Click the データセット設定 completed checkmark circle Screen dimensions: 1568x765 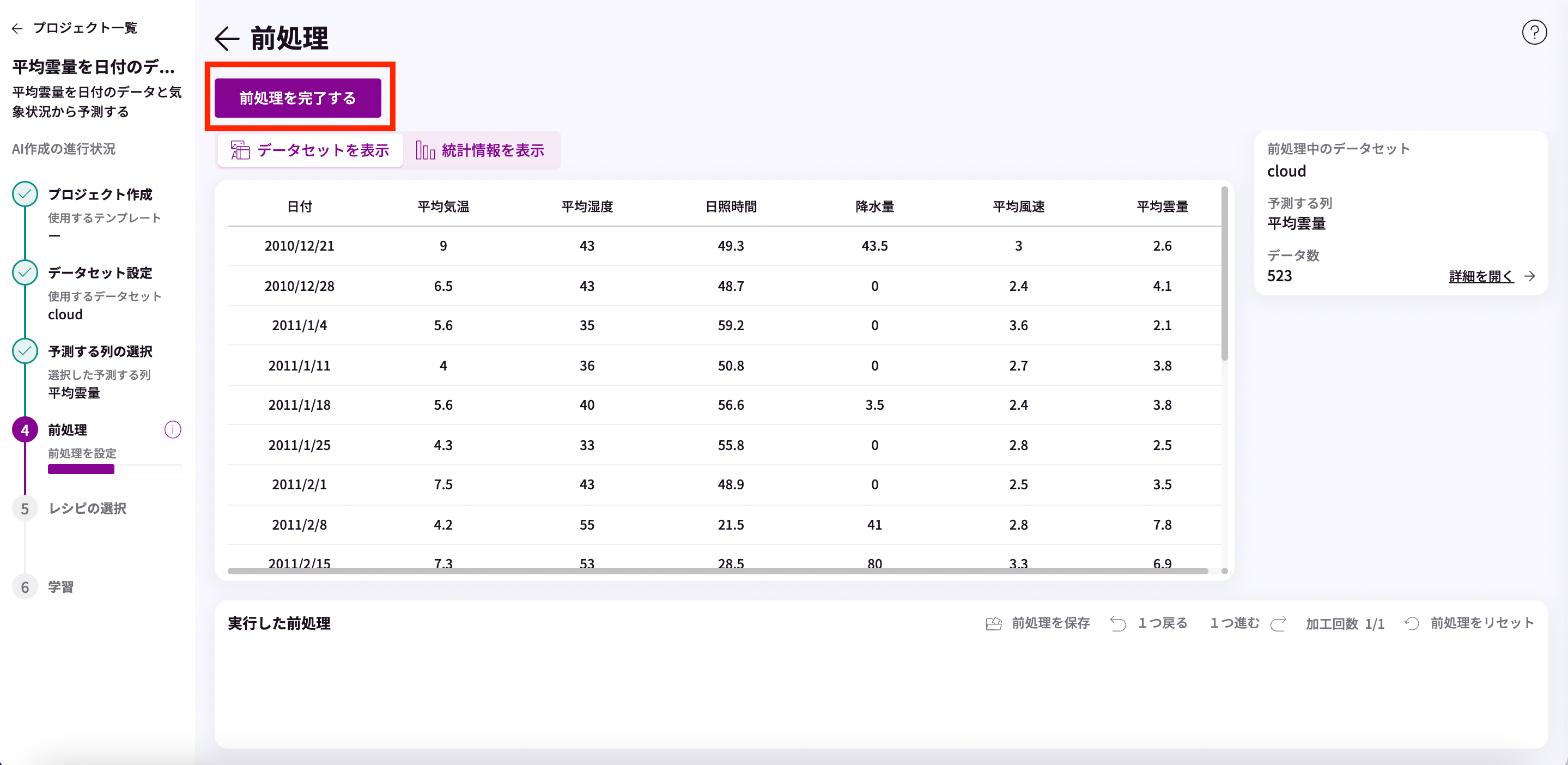[25, 272]
